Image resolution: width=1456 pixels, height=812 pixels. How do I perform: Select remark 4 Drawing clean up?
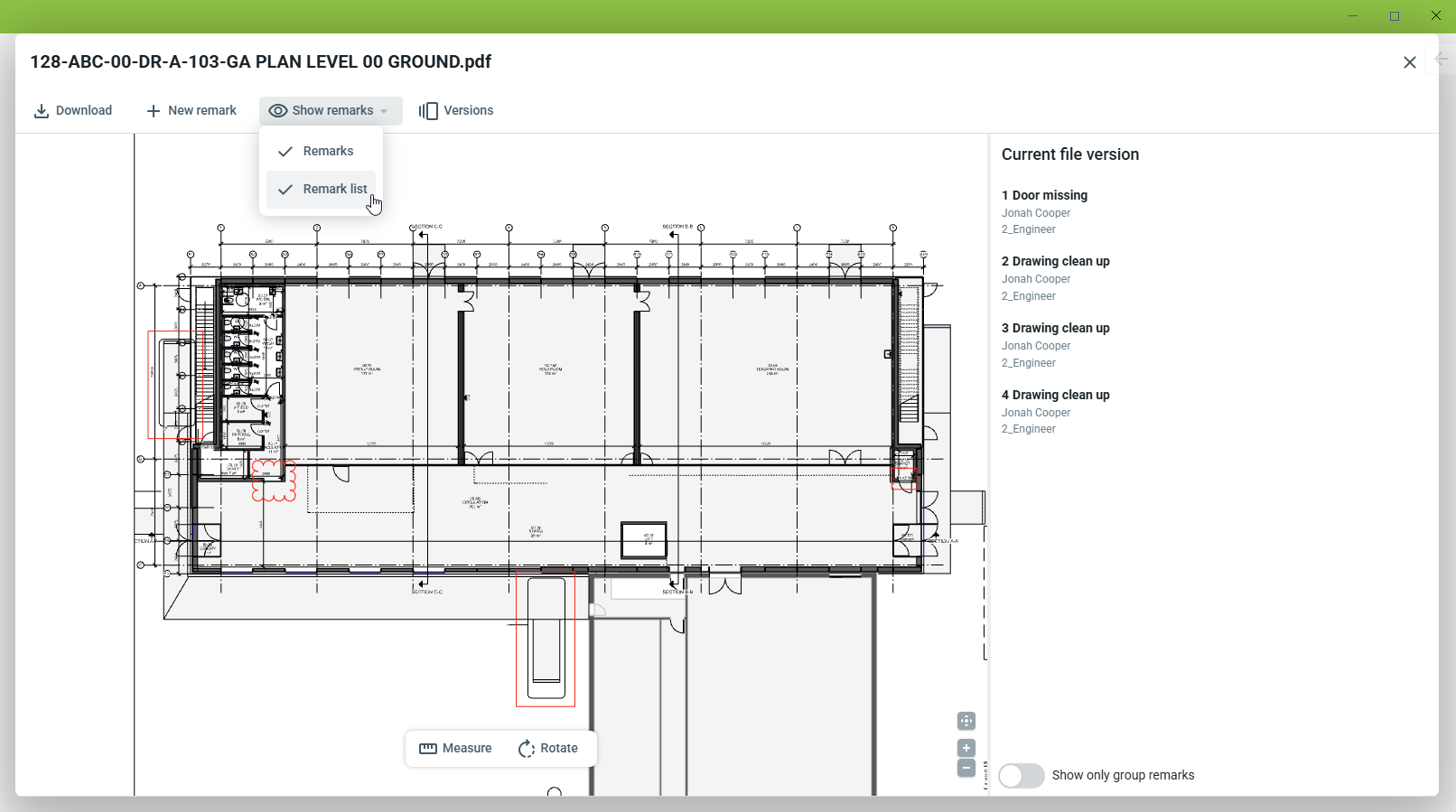[1055, 396]
